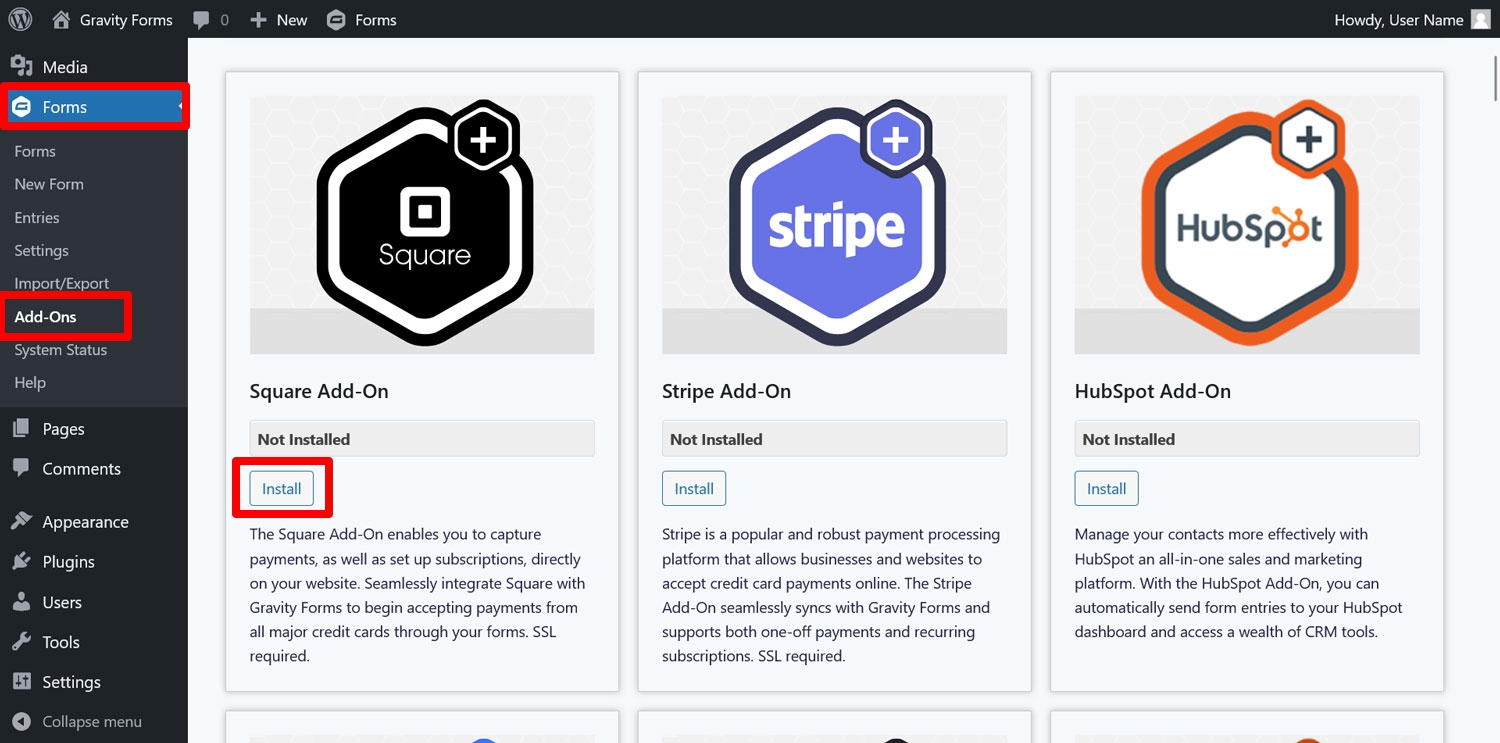Install the Stripe Add-On
This screenshot has height=743, width=1500.
coord(694,489)
